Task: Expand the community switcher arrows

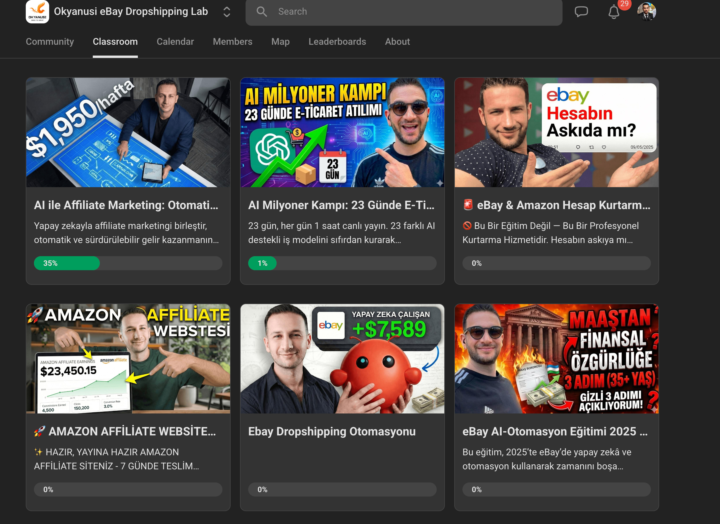Action: click(x=227, y=12)
